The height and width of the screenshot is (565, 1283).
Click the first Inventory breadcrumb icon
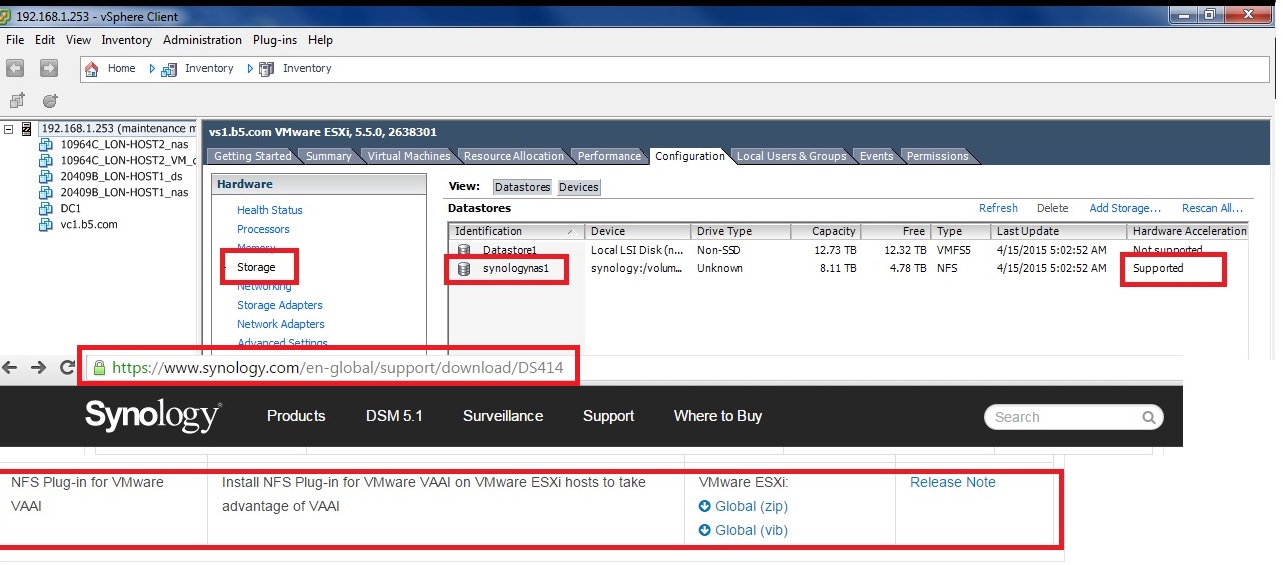point(169,68)
